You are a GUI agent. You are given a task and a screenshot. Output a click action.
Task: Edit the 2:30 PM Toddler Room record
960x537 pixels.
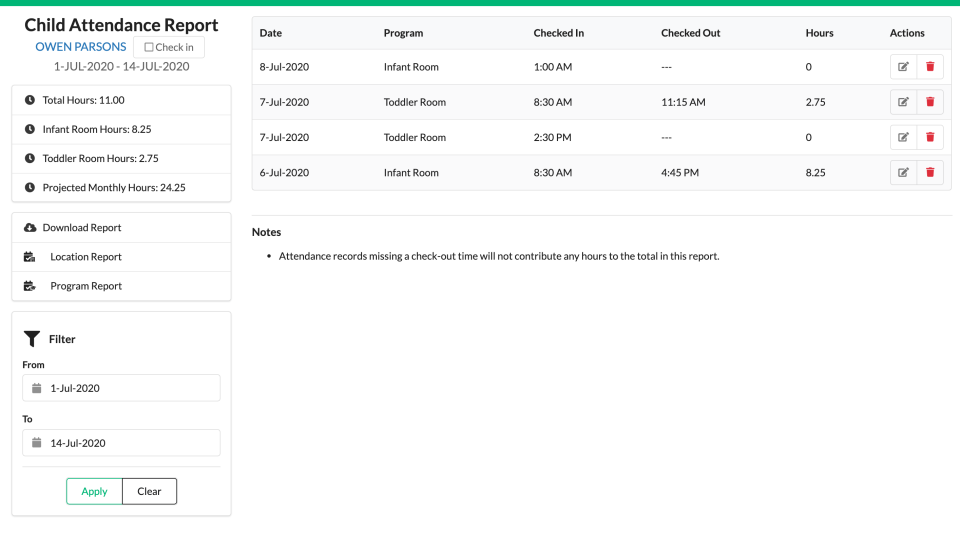(x=903, y=137)
